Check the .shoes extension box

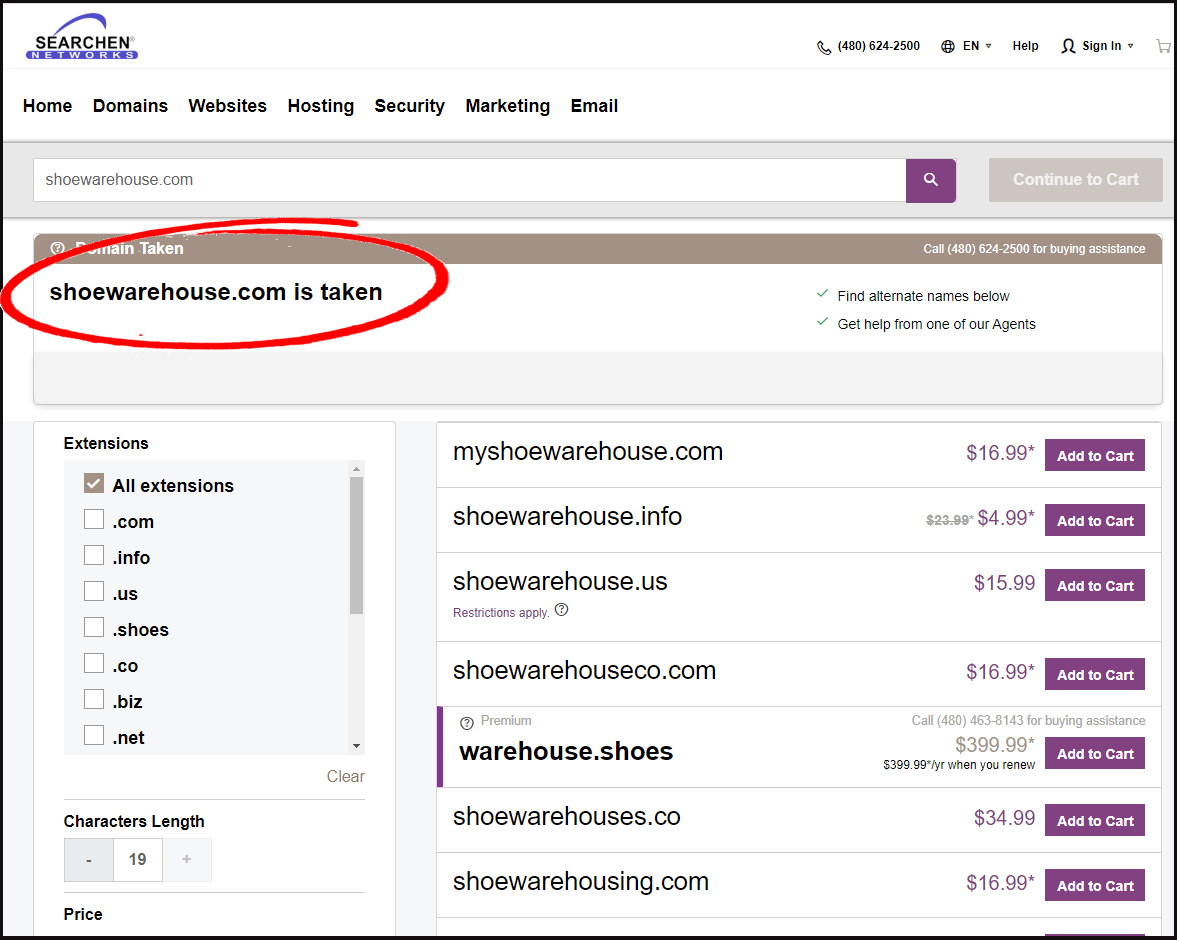[x=94, y=628]
